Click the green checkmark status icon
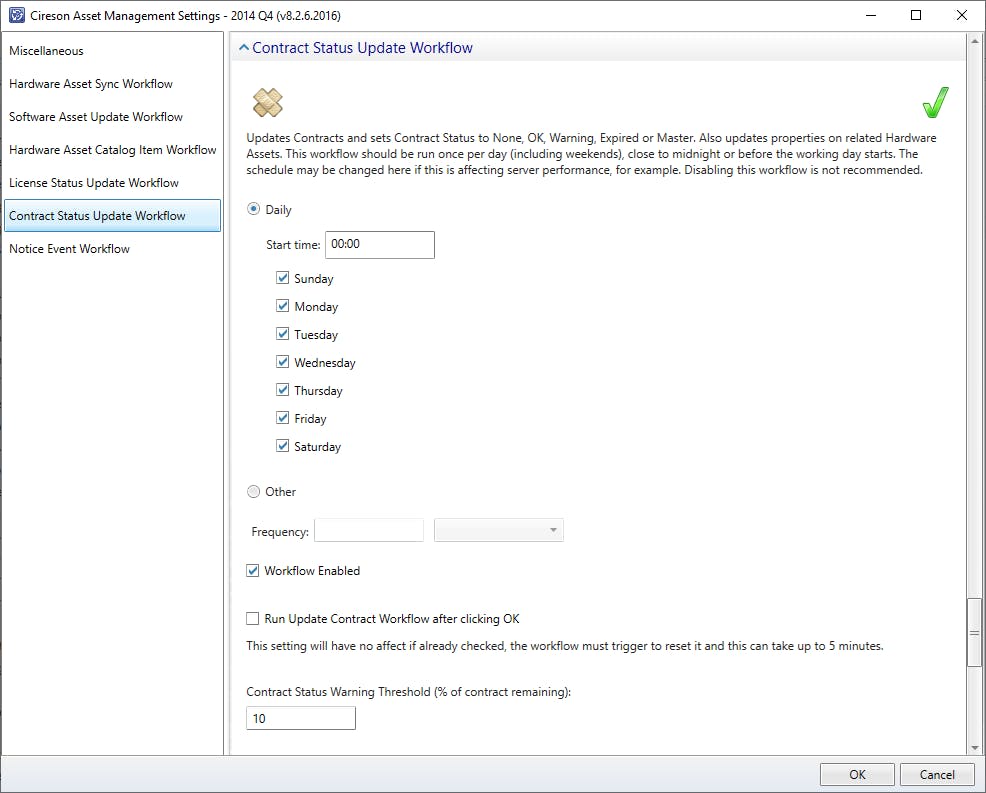Screen dimensions: 986x793 coord(935,102)
